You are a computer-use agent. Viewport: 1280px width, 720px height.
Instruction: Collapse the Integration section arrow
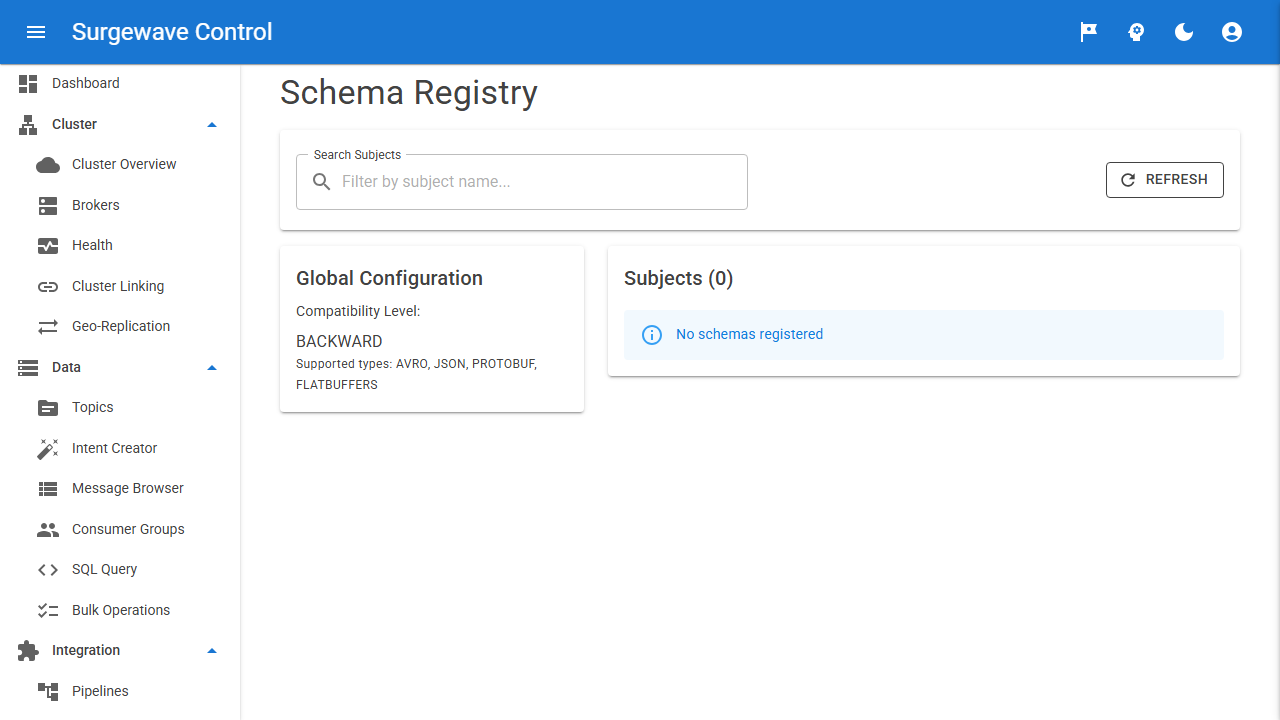click(212, 651)
